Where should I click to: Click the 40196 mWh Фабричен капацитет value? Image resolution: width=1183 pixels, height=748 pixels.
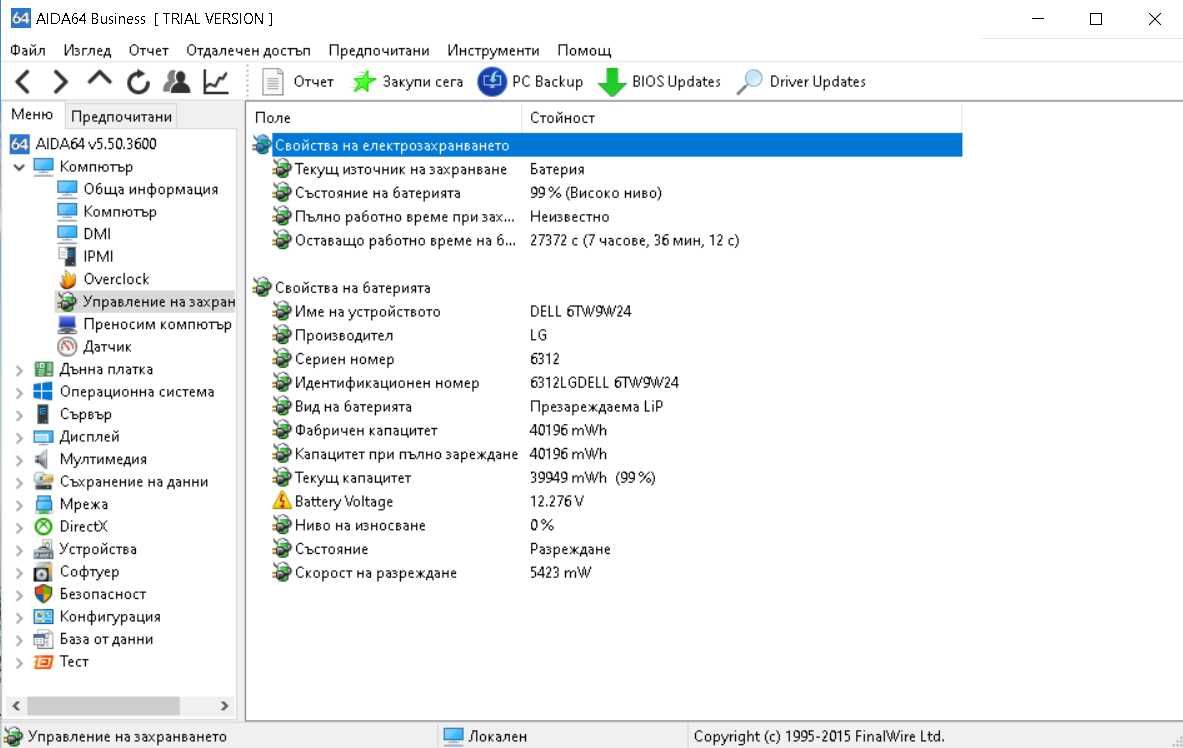click(x=568, y=430)
